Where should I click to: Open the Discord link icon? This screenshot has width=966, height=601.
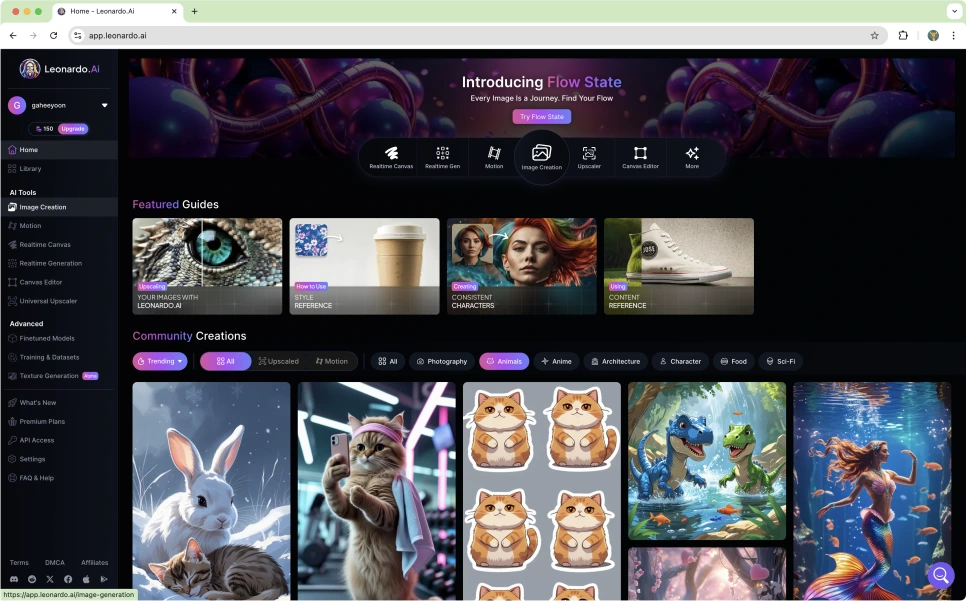point(14,579)
